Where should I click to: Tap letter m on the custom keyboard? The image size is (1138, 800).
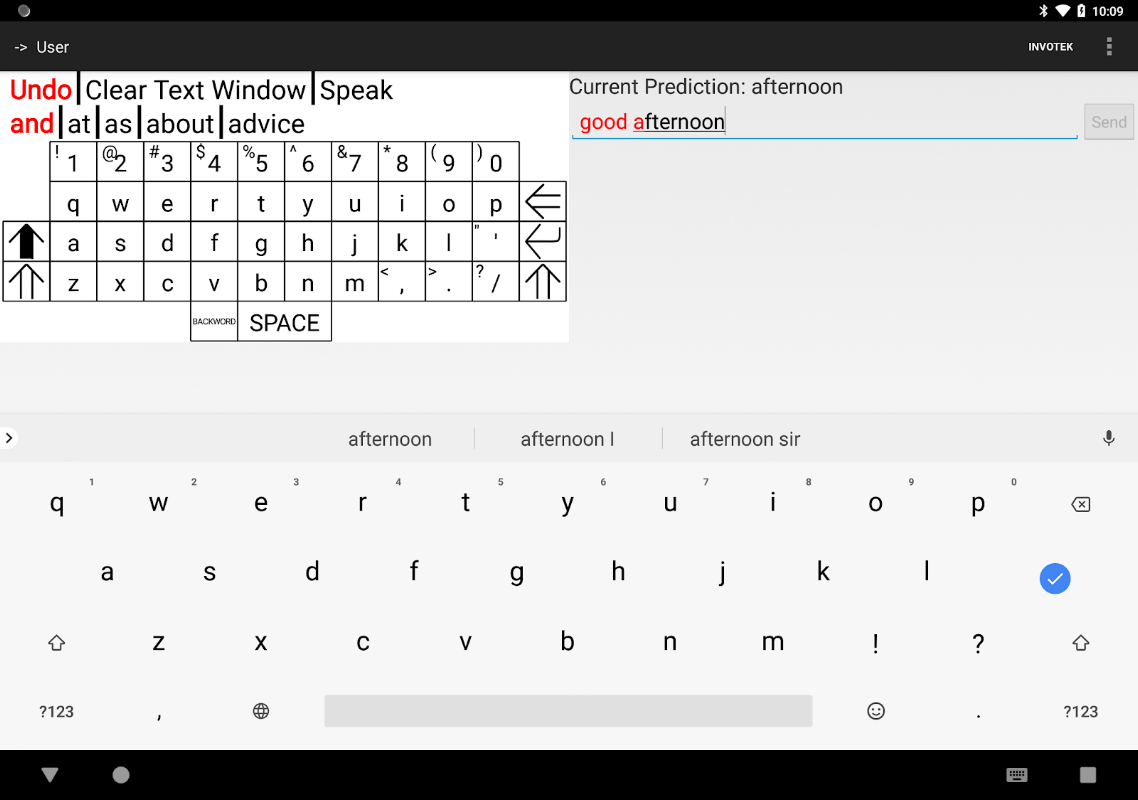click(x=355, y=281)
